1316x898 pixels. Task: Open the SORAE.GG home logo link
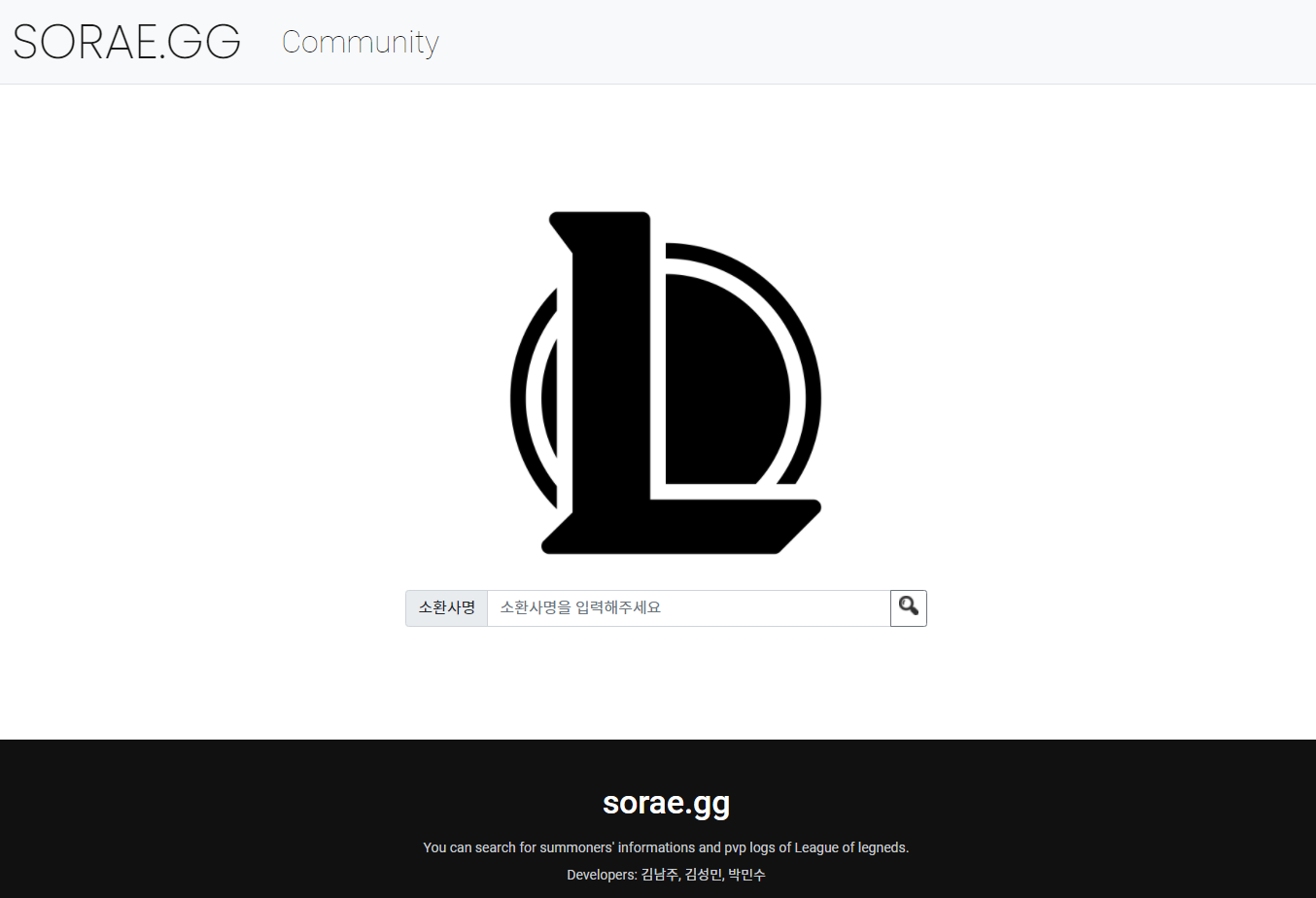point(126,42)
